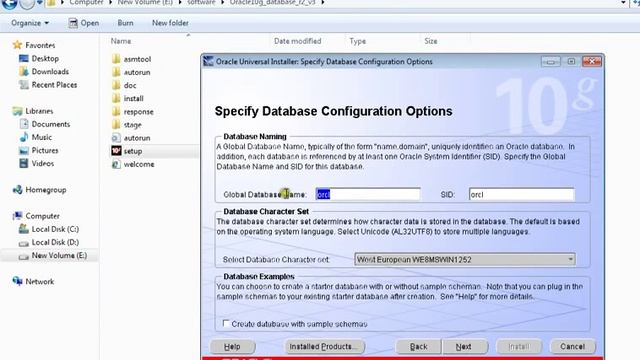Screen dimensions: 640x360
Task: Click Open in Explorer toolbar
Action: pos(84,23)
